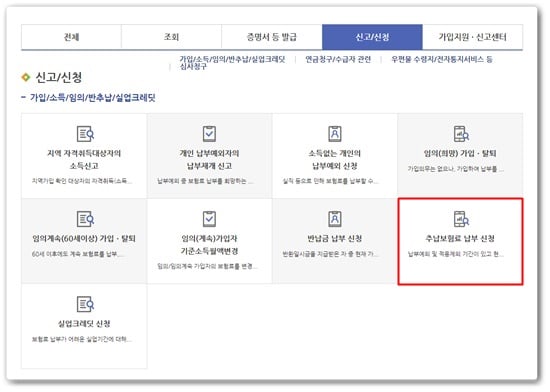This screenshot has width=550, height=392.
Task: Follow the 가입/소득/임의/반추납/실업크레딧 sub-menu link
Action: [x=232, y=59]
